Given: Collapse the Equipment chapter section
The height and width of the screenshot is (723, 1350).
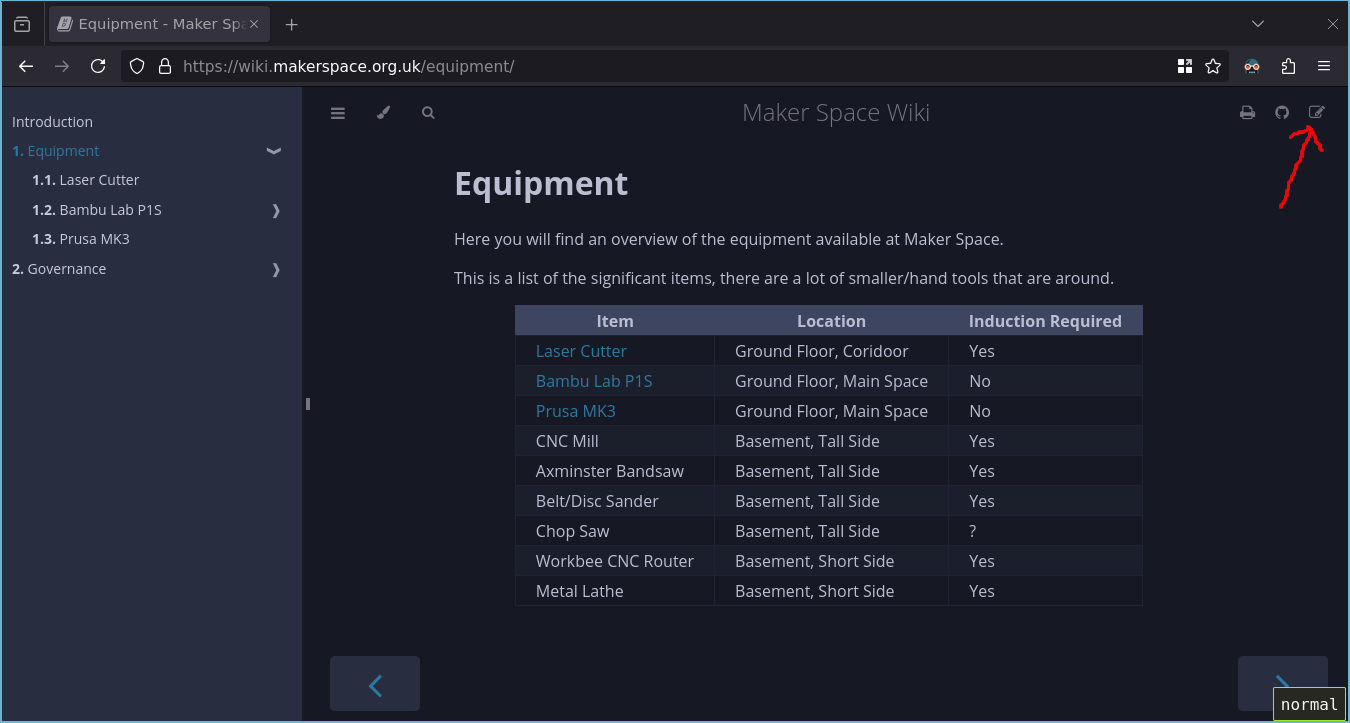Looking at the screenshot, I should 273,151.
